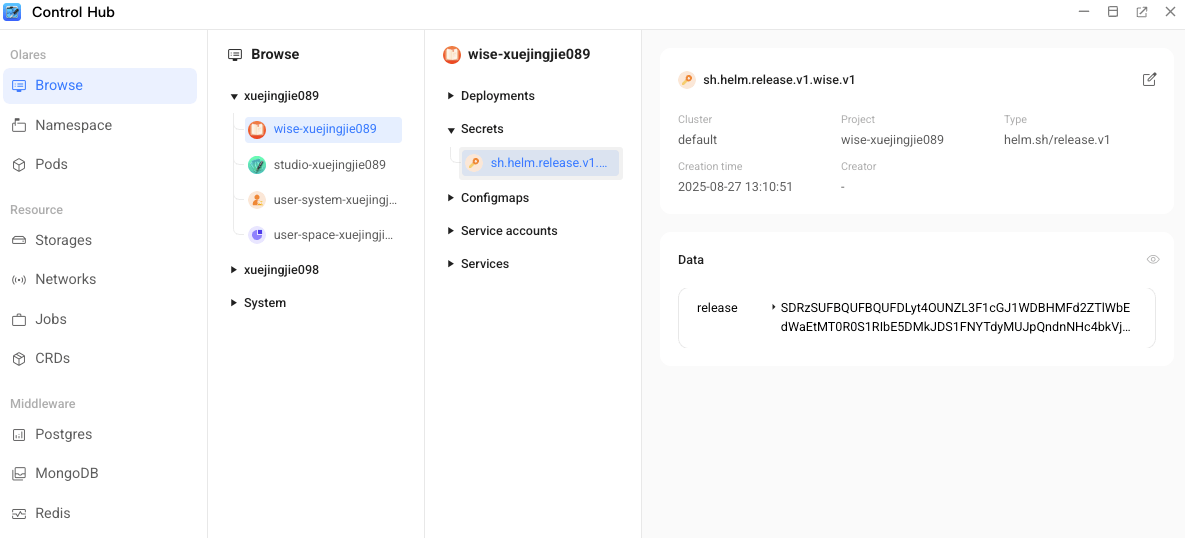The image size is (1185, 538).
Task: Open Namespace from the sidebar
Action: click(x=73, y=126)
